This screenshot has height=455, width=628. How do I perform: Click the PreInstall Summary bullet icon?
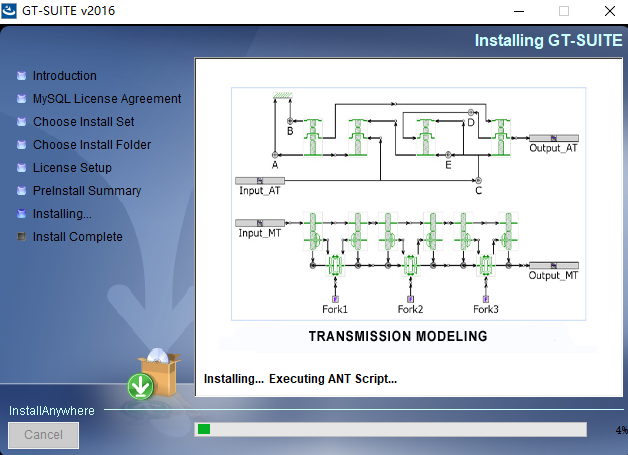pyautogui.click(x=21, y=191)
